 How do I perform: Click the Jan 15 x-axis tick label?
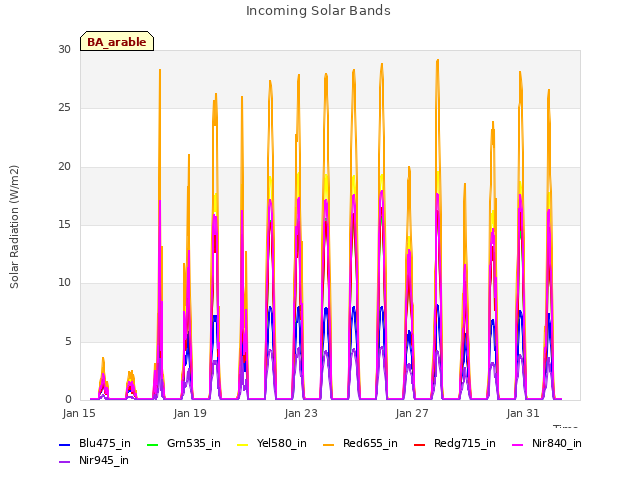[79, 413]
